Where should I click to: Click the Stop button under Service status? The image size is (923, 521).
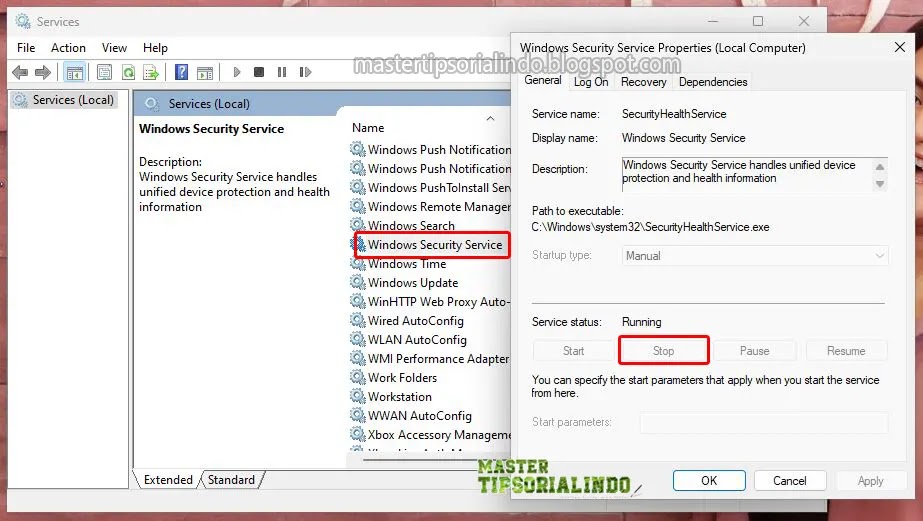coord(663,351)
